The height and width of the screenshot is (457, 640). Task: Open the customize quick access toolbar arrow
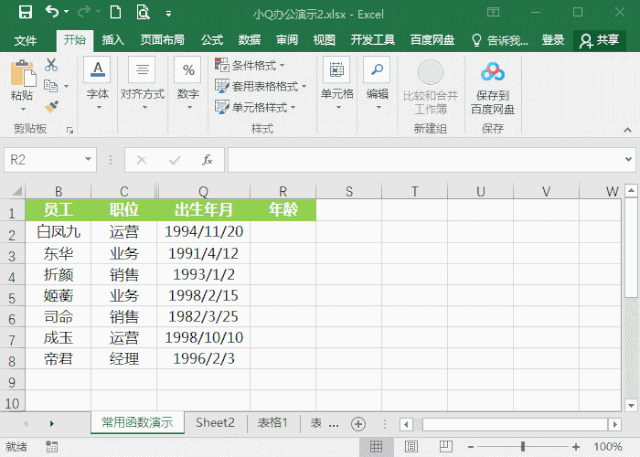[169, 14]
